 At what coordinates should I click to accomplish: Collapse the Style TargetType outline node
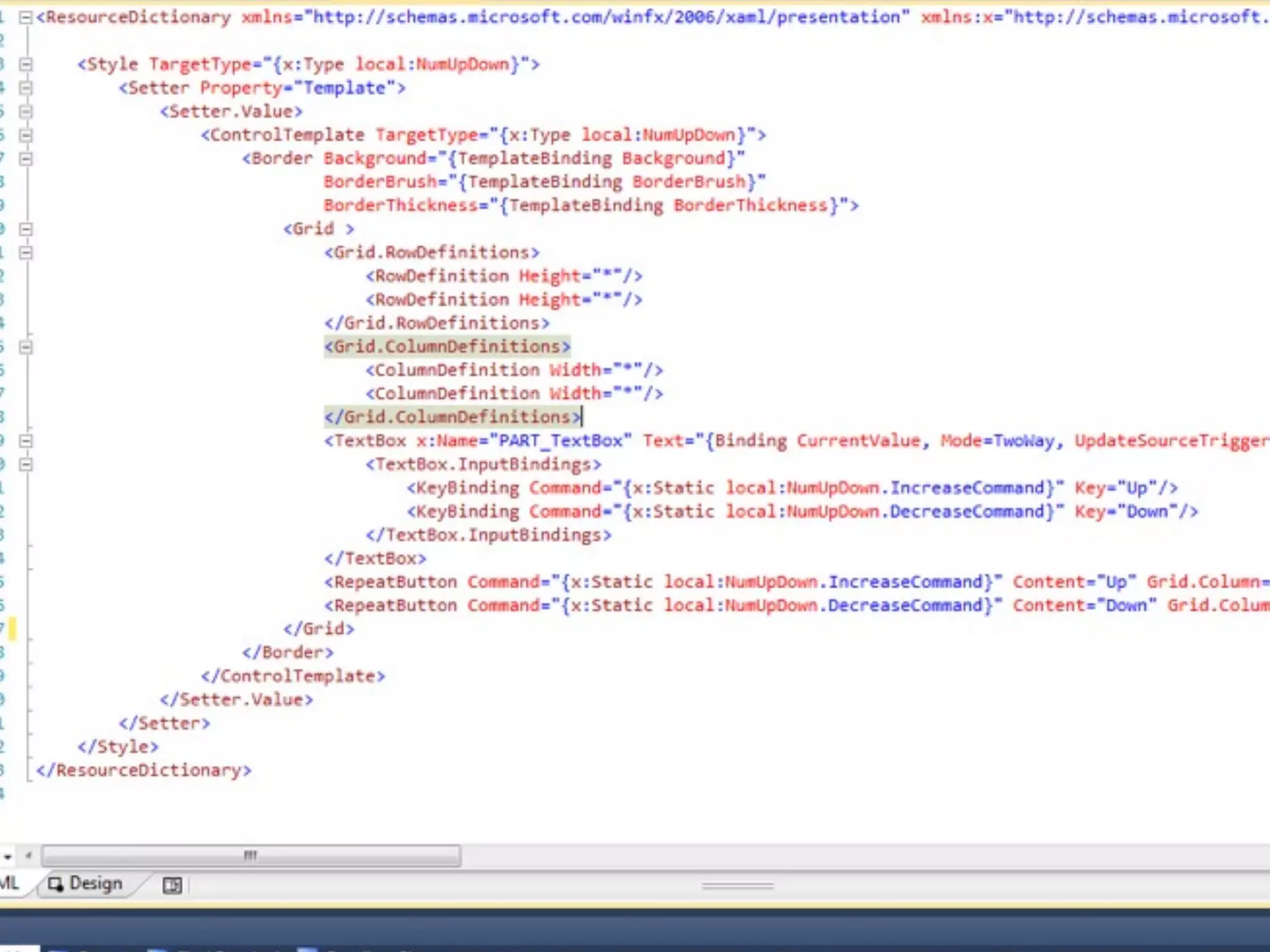(25, 64)
